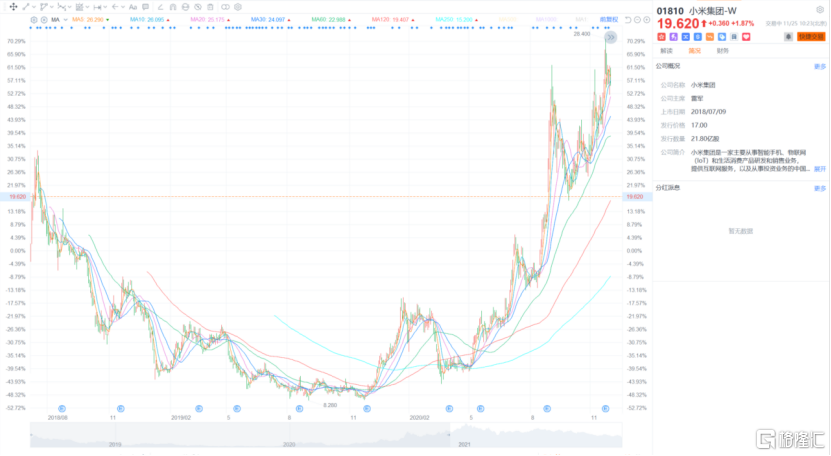Select the crosshair move cursor tool
The width and height of the screenshot is (831, 456).
click(13, 7)
